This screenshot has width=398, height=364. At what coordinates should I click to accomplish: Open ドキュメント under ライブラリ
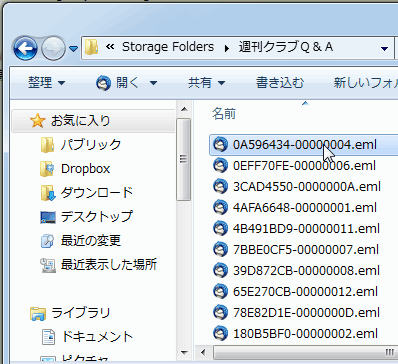[97, 337]
